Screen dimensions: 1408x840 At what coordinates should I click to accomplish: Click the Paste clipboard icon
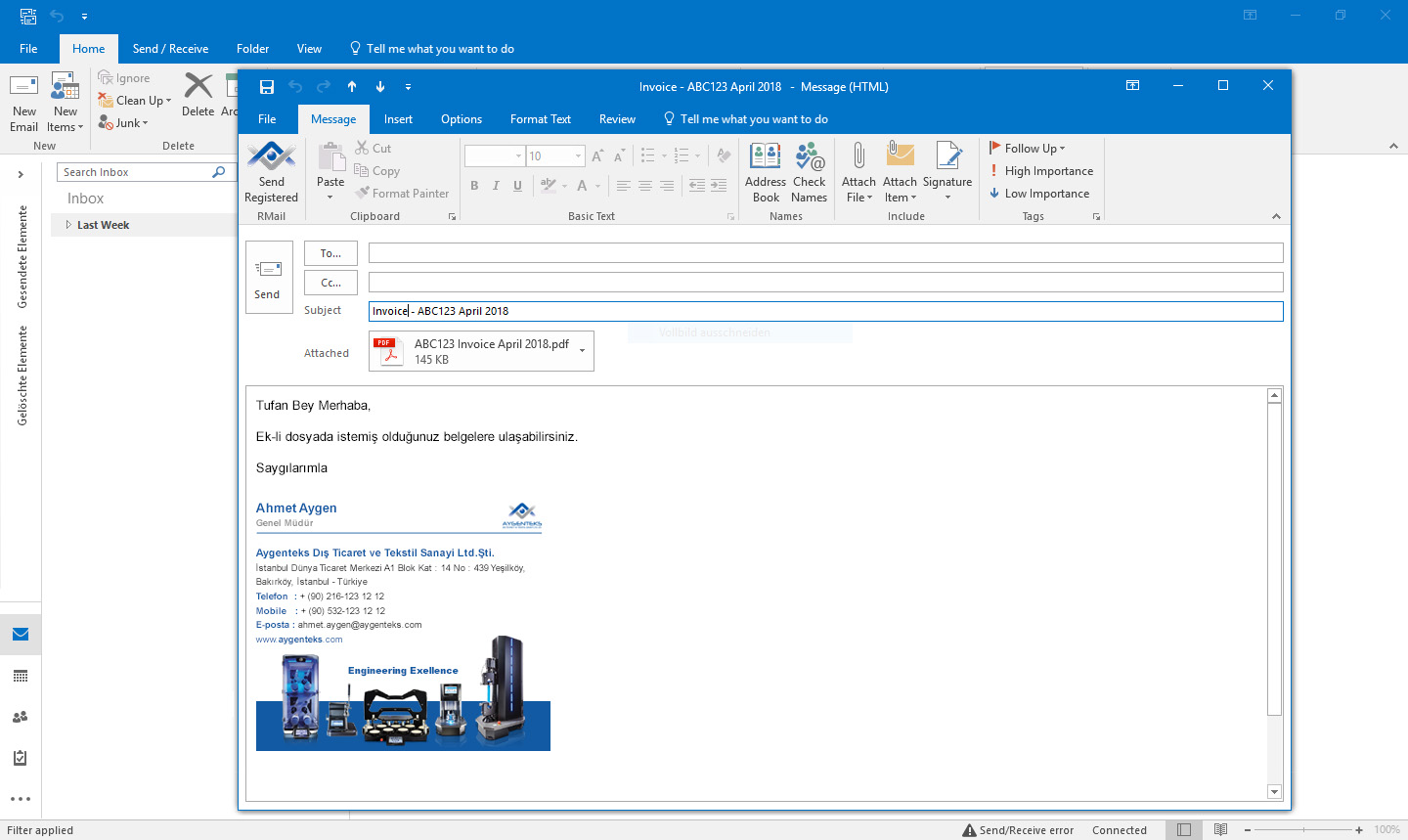(x=331, y=156)
